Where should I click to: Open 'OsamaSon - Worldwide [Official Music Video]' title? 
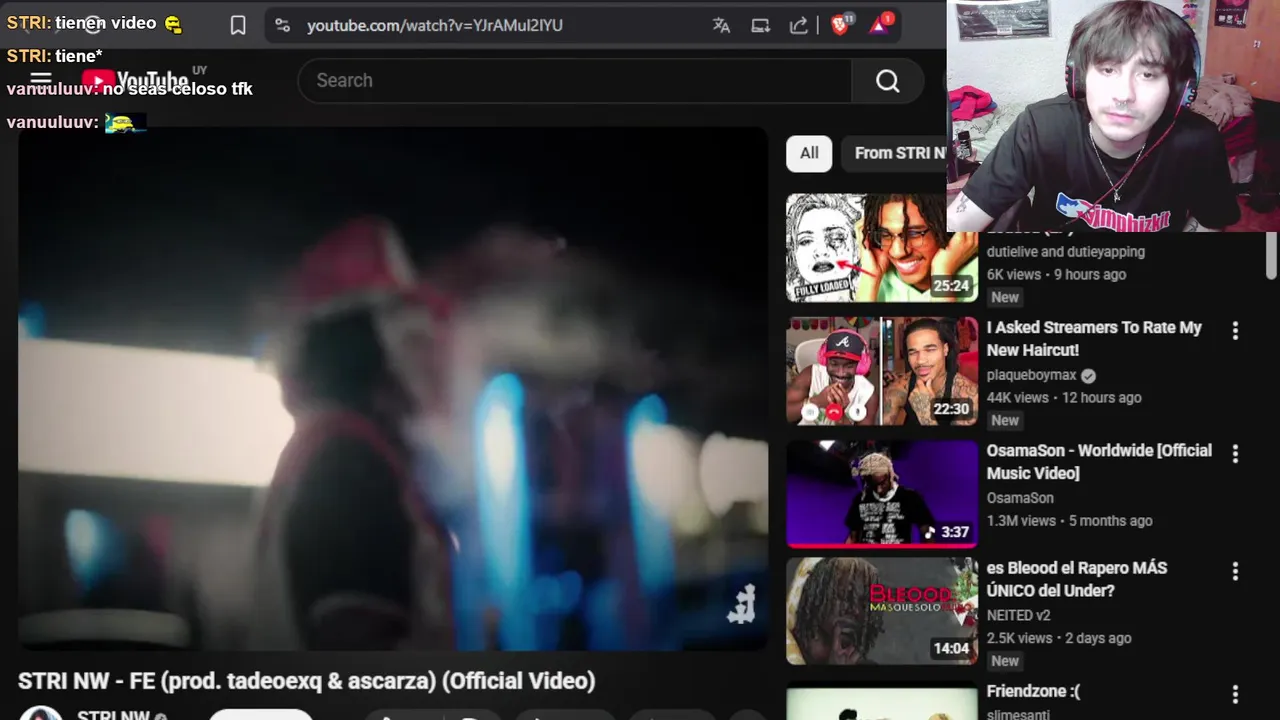tap(1099, 462)
